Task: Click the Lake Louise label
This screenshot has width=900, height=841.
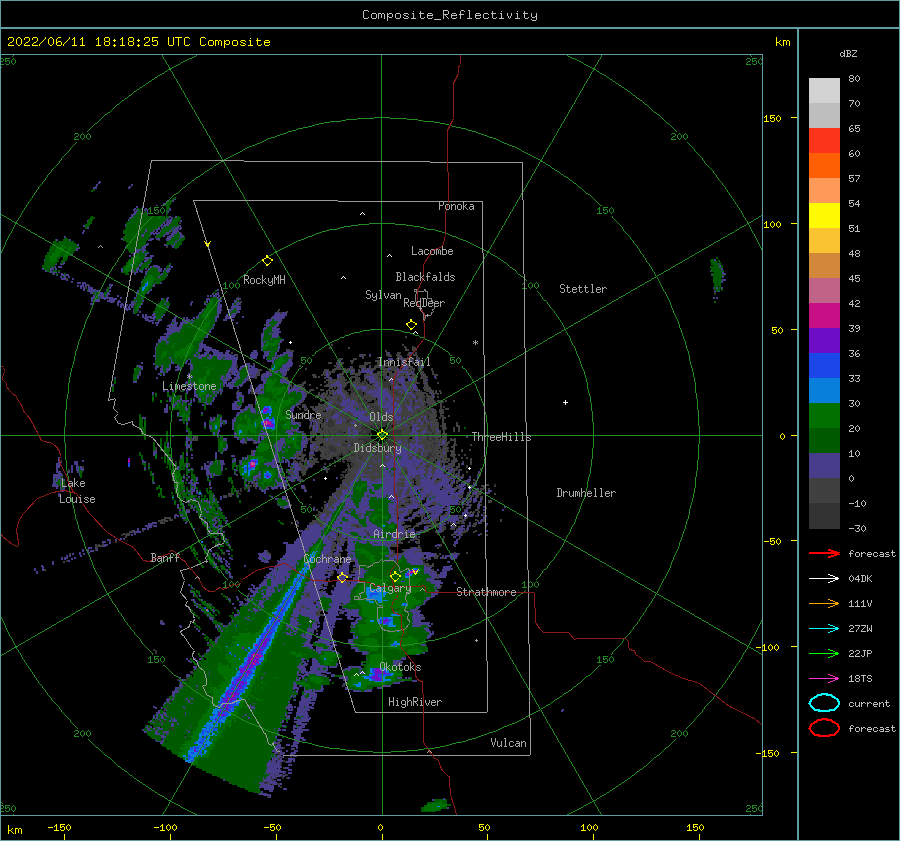Action: click(x=77, y=491)
